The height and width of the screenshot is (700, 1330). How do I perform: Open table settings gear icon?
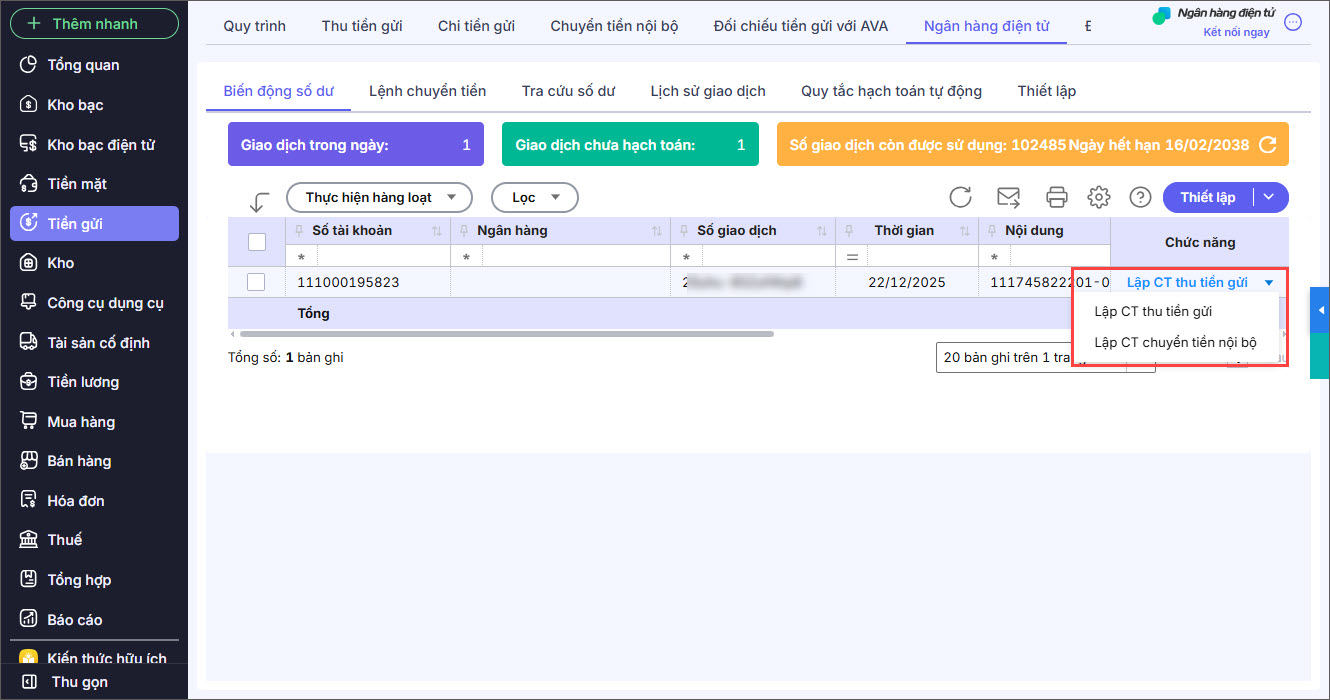[1099, 197]
